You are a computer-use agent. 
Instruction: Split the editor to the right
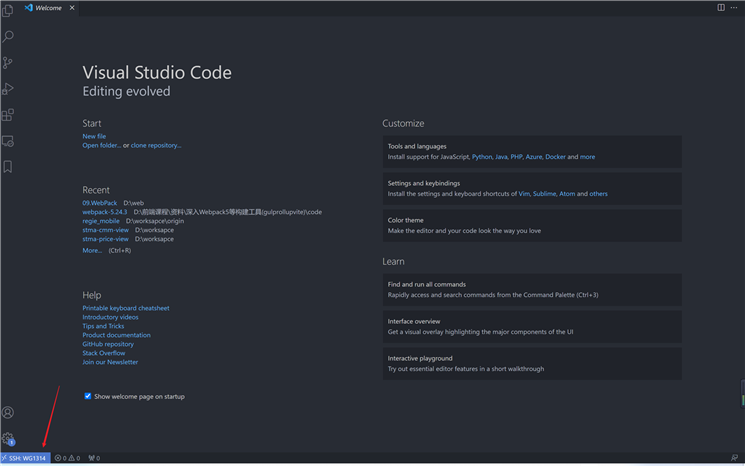[x=721, y=8]
